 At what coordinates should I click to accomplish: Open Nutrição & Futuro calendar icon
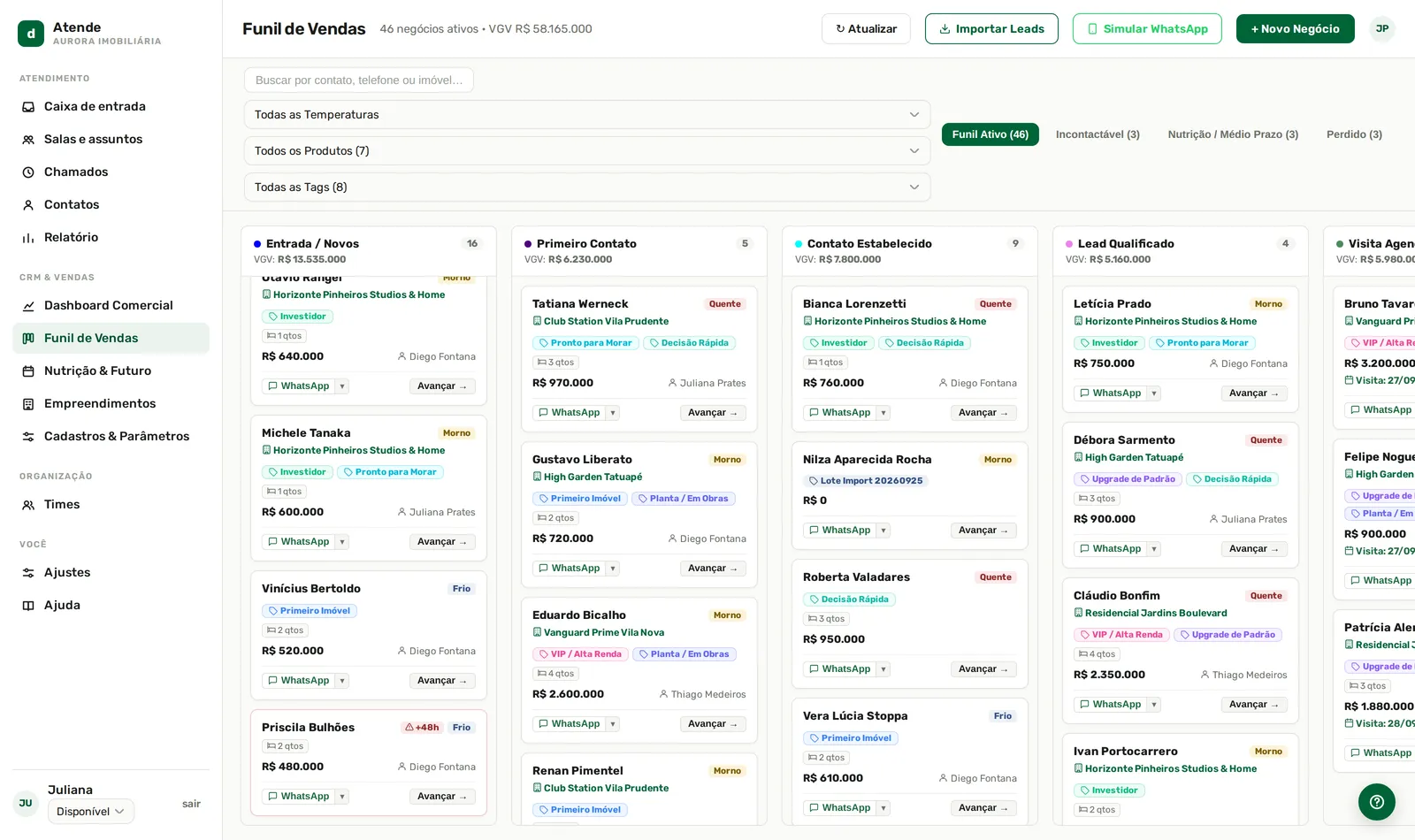click(x=28, y=371)
